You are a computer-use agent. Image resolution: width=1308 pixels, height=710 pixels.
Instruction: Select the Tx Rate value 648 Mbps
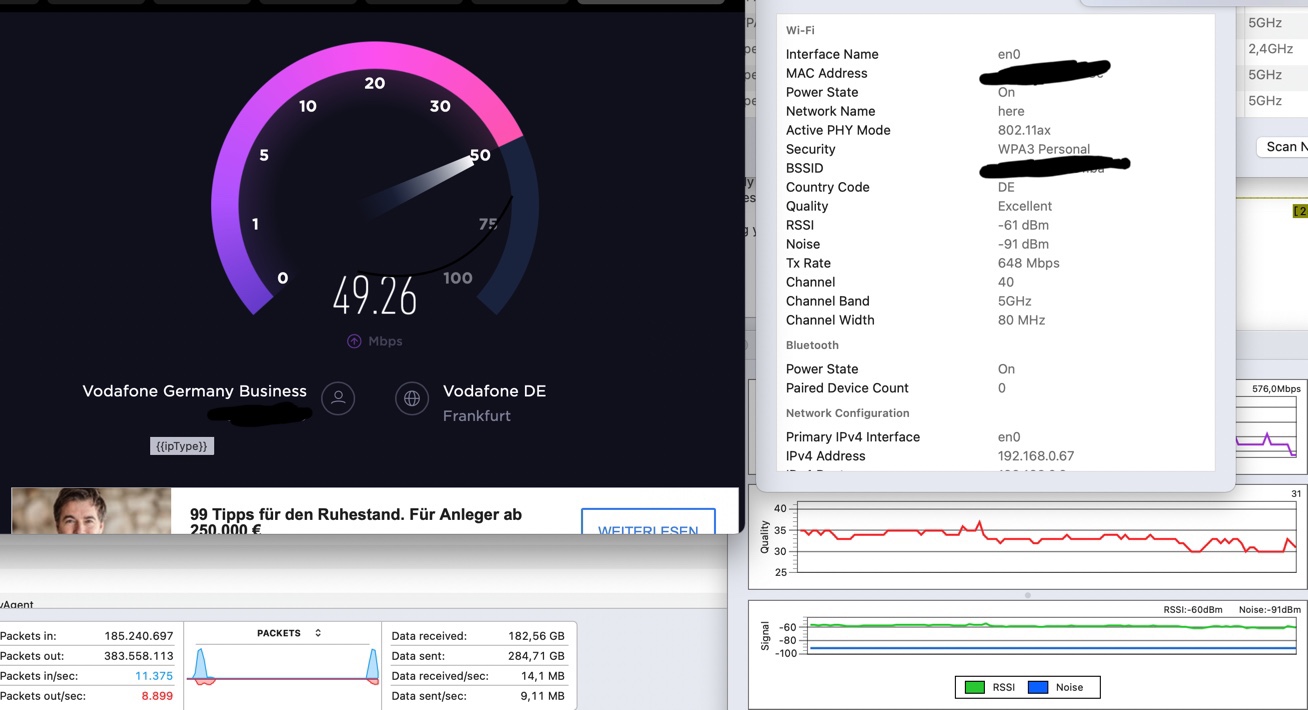tap(1029, 263)
